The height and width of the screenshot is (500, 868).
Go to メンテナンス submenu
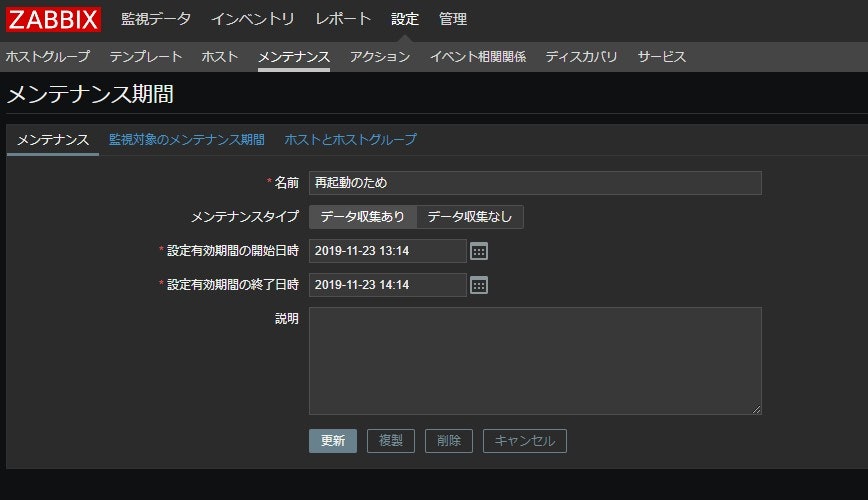coord(294,56)
